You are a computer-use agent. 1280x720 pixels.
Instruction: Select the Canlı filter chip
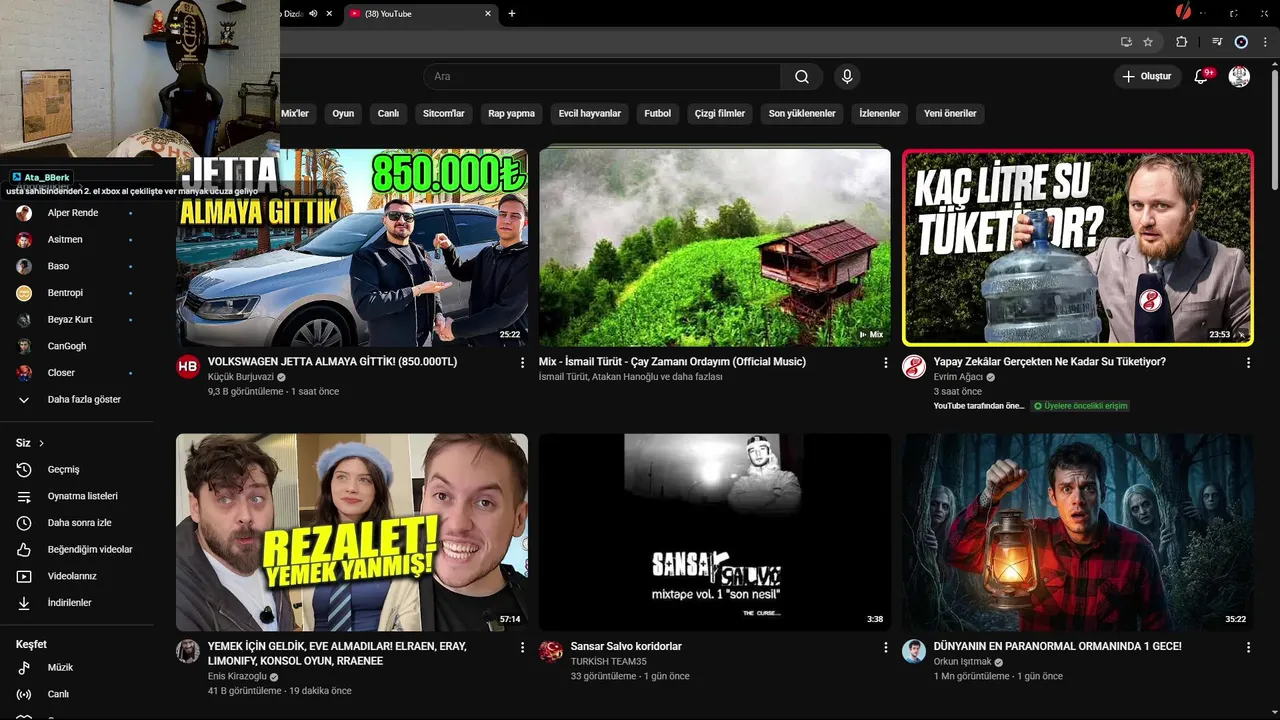(x=388, y=113)
